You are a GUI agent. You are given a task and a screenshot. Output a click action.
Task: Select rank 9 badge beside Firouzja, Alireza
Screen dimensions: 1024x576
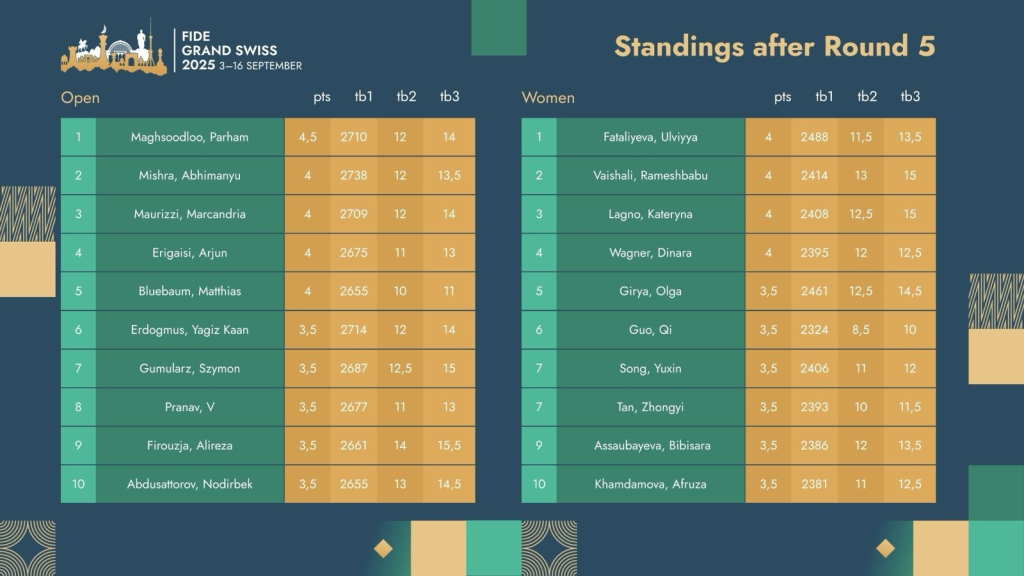(x=78, y=445)
